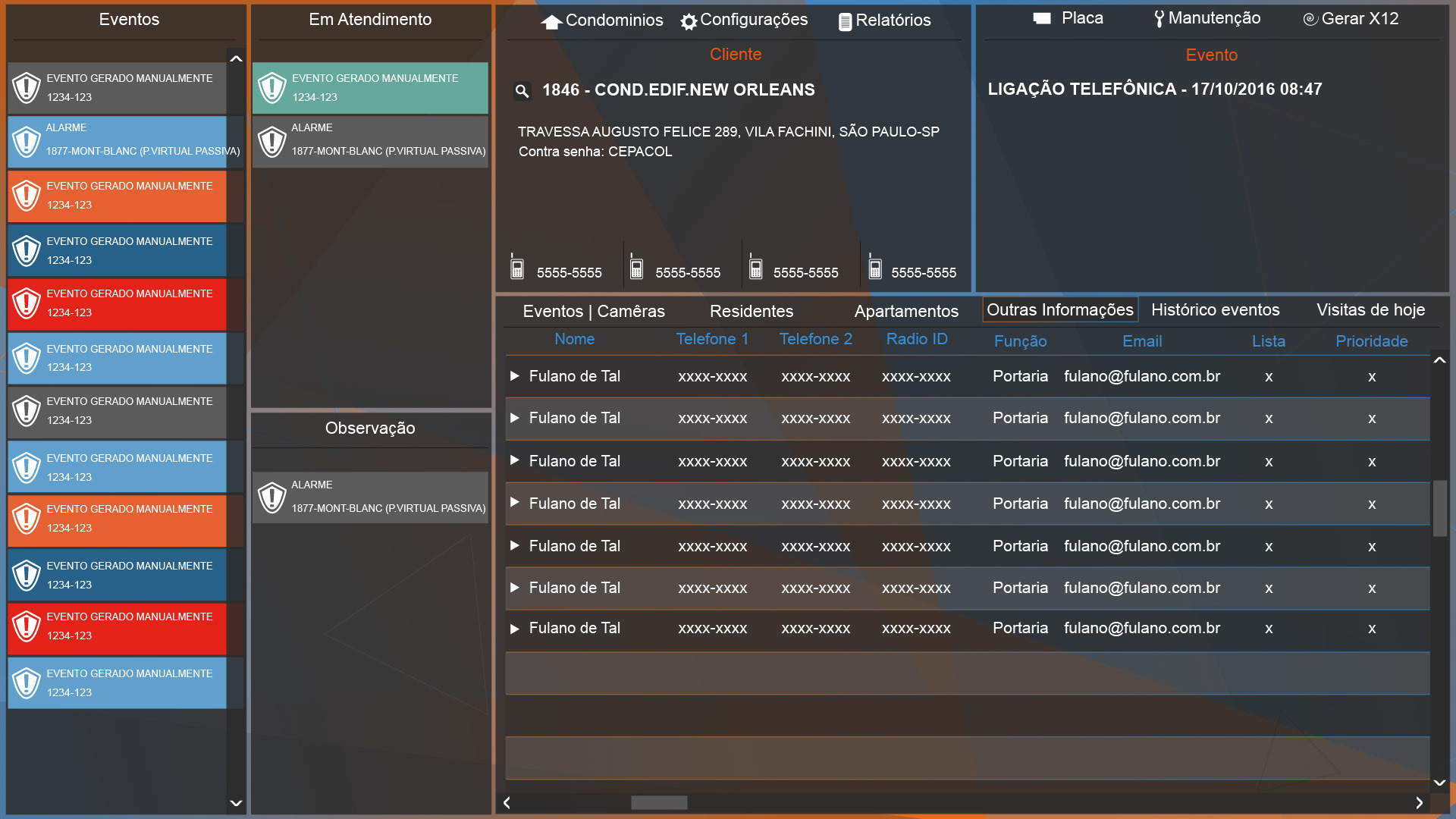This screenshot has height=819, width=1456.
Task: Open the Visitas de hoje tab
Action: [1370, 309]
